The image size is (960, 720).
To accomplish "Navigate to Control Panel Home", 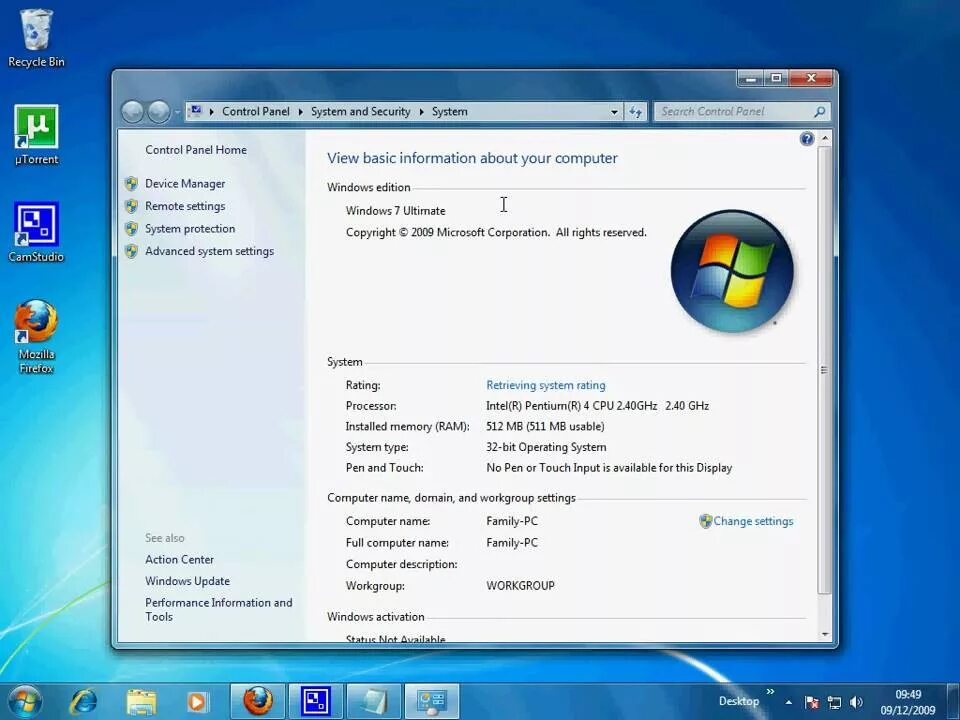I will coord(196,149).
